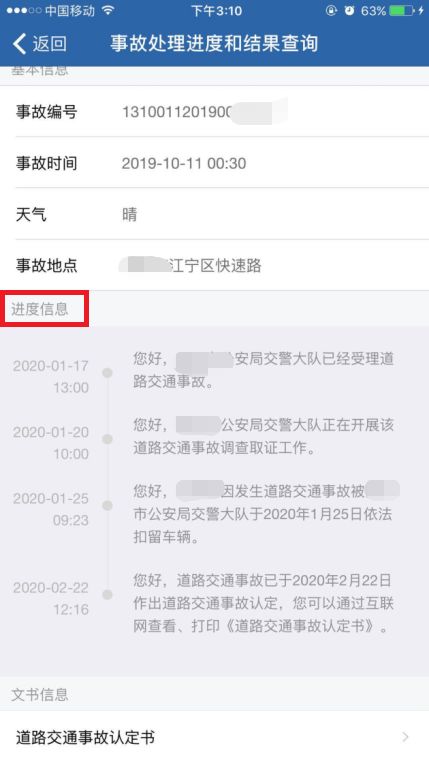This screenshot has height=763, width=429.
Task: Select the 2020-01-25 timeline dot
Action: click(x=107, y=506)
